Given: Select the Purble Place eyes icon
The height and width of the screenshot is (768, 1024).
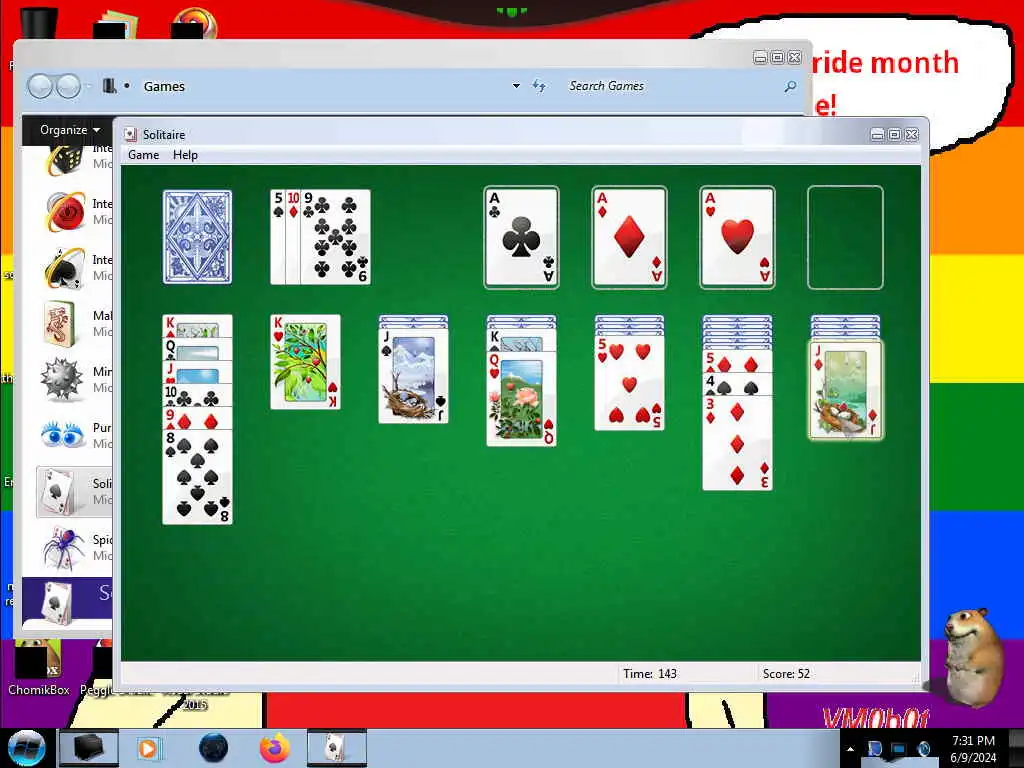Looking at the screenshot, I should point(63,435).
